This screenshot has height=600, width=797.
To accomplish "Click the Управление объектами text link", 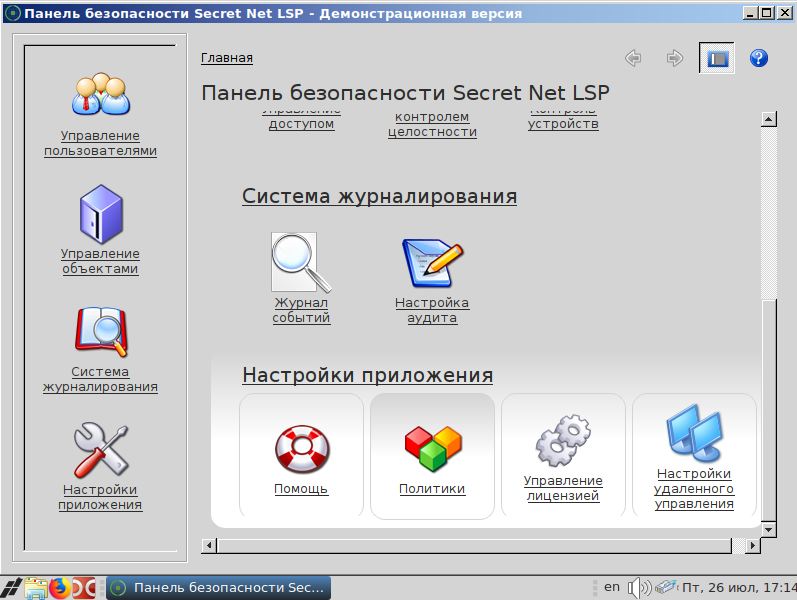I will pyautogui.click(x=100, y=261).
